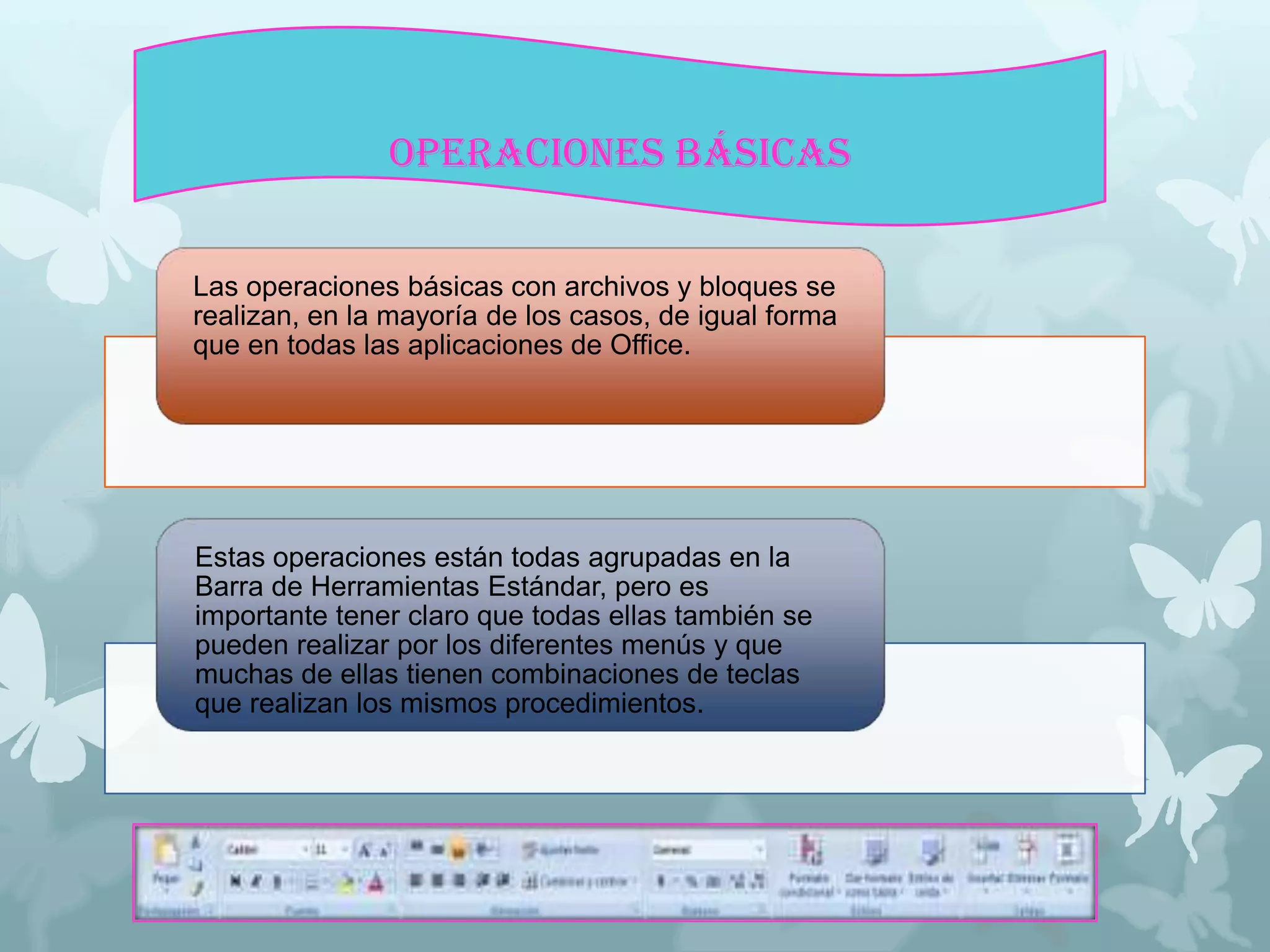
Task: Toggle Negrita (bold) formatting
Action: [235, 881]
